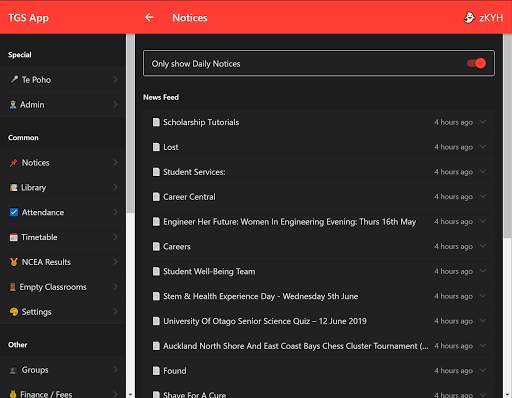Click the document icon beside Scholarship Tutorials

pos(156,122)
